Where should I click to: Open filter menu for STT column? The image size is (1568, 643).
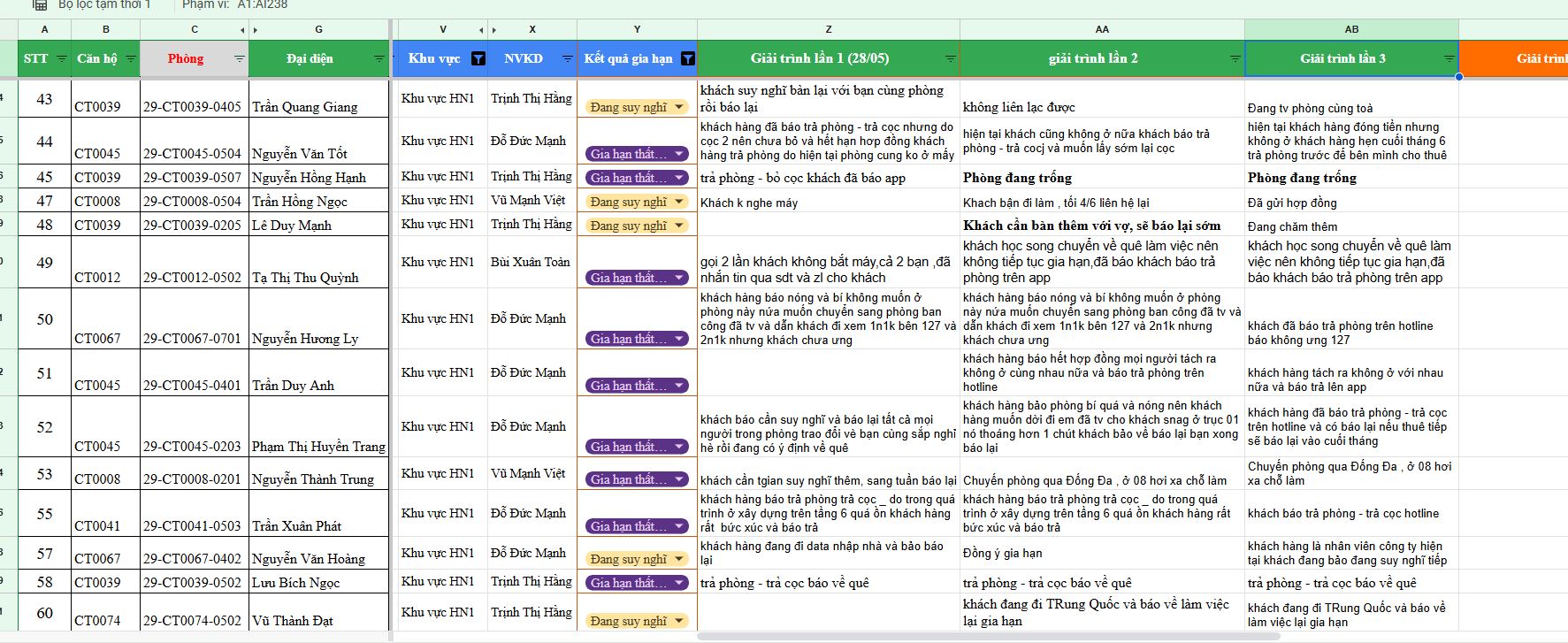[61, 59]
